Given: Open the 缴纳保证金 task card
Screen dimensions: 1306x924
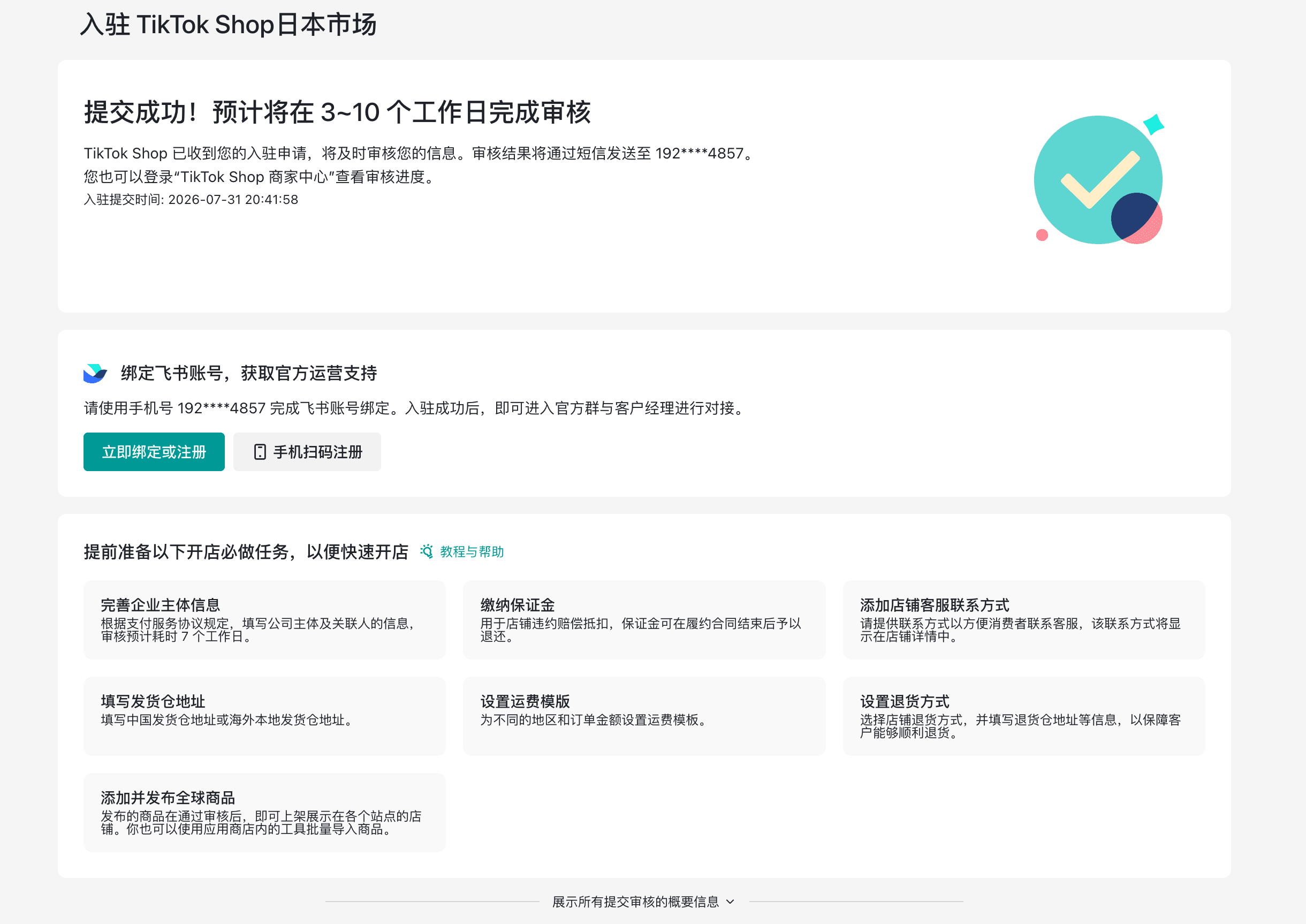Looking at the screenshot, I should (x=644, y=619).
